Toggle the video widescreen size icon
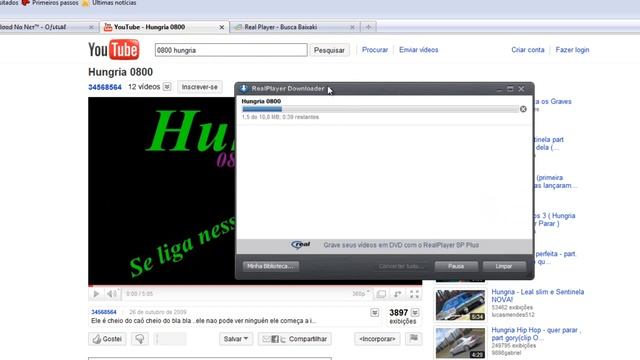The width and height of the screenshot is (640, 360). click(381, 294)
